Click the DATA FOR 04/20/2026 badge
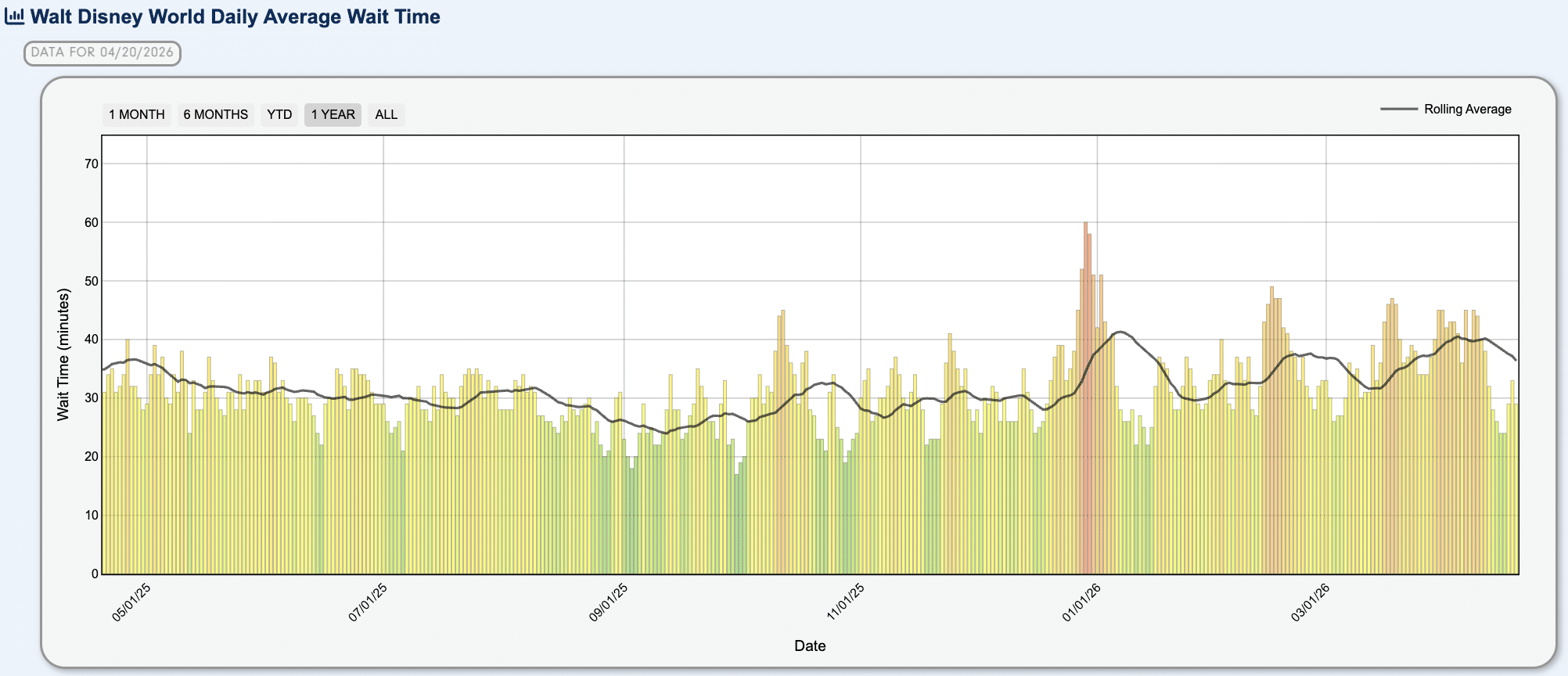This screenshot has width=1568, height=676. click(x=102, y=53)
